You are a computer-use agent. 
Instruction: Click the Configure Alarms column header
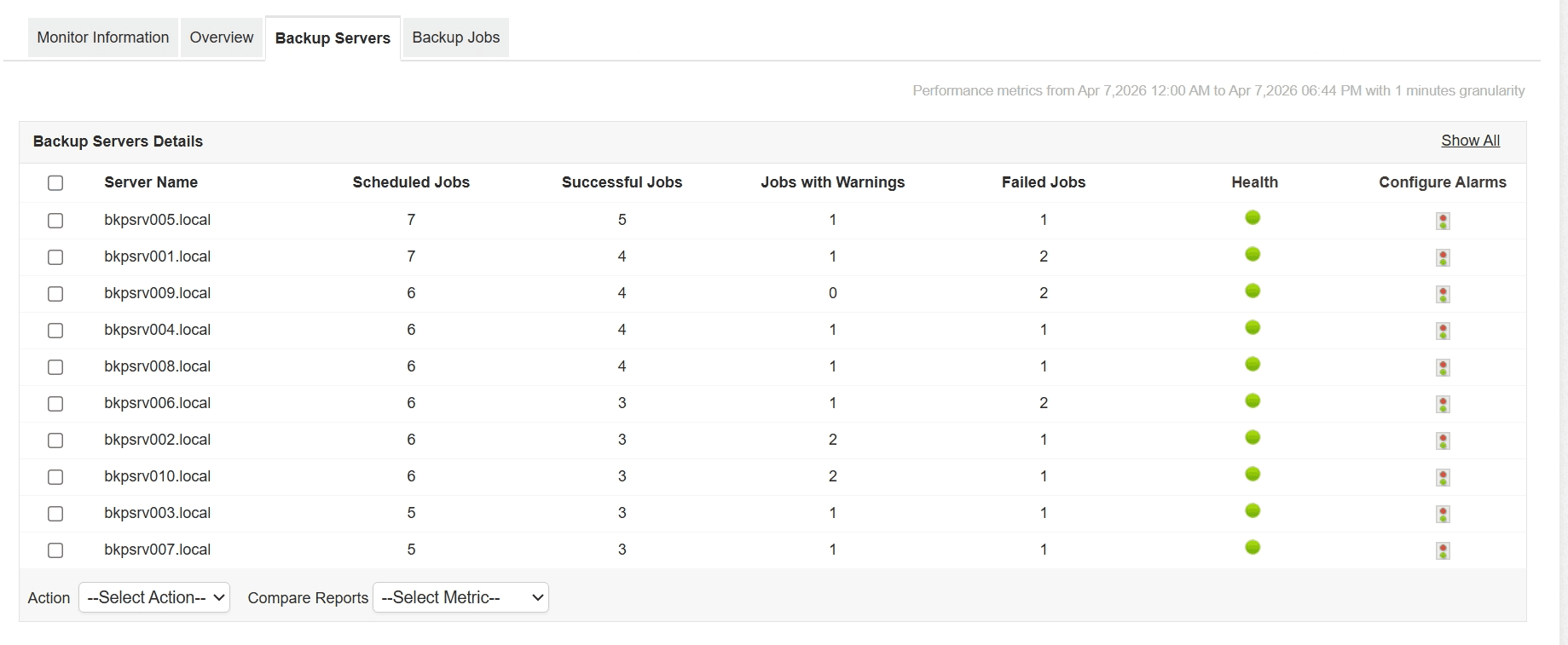(x=1443, y=182)
